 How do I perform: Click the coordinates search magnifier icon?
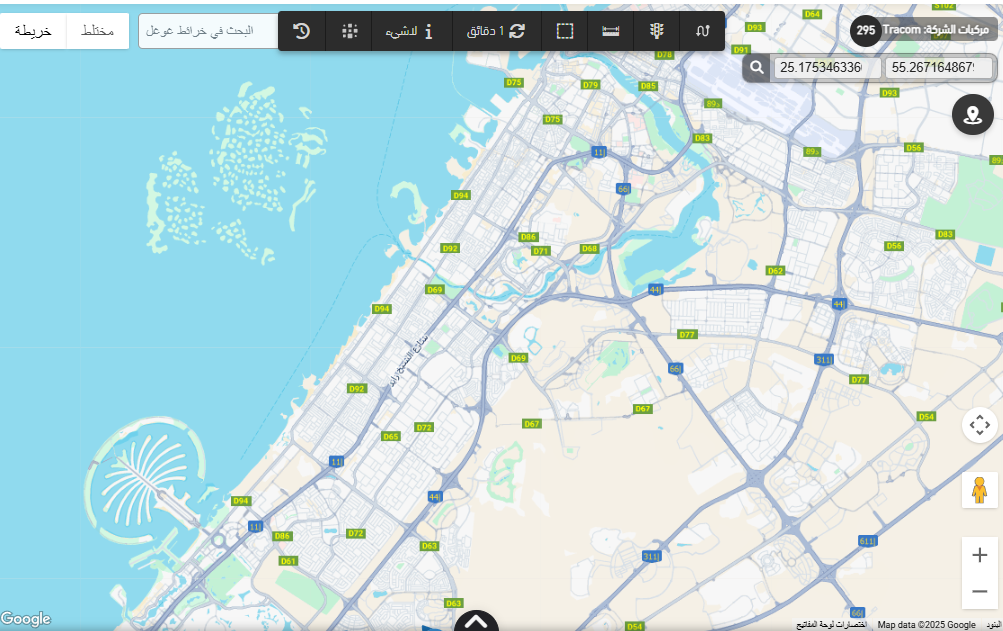758,68
